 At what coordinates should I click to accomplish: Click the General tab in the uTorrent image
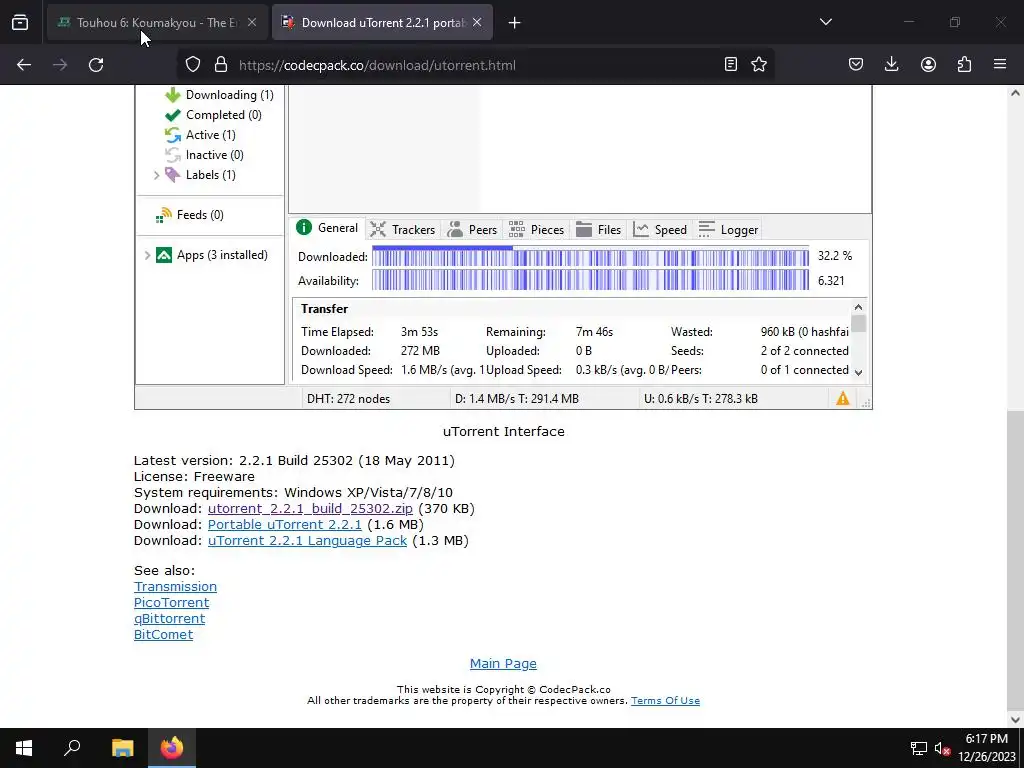[328, 228]
